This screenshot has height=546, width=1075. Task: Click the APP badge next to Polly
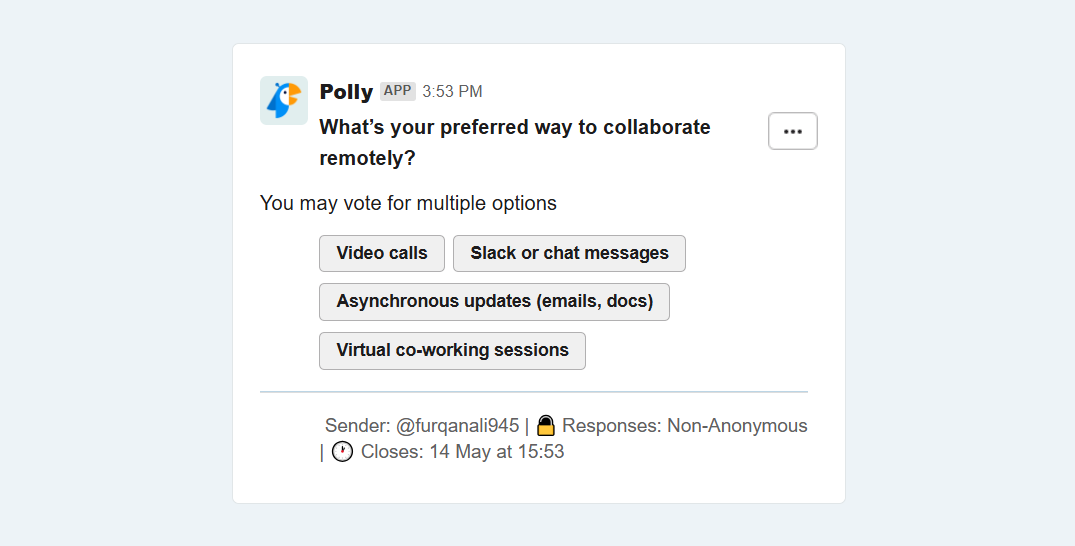tap(398, 91)
